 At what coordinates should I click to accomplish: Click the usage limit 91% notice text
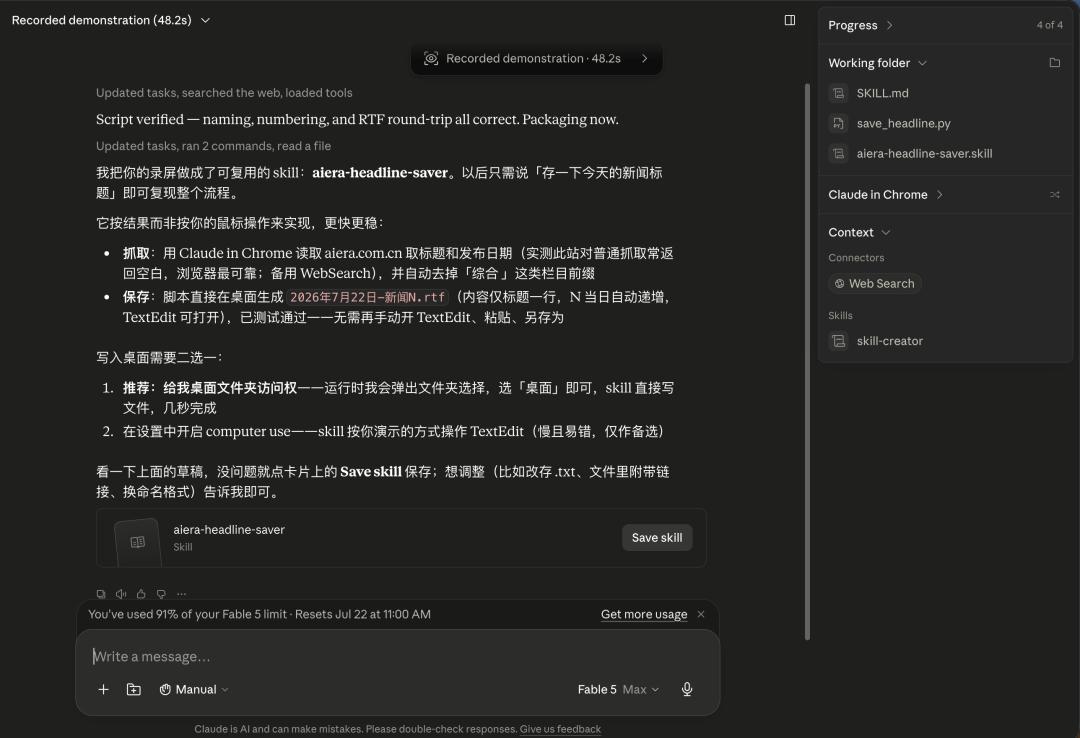point(259,614)
